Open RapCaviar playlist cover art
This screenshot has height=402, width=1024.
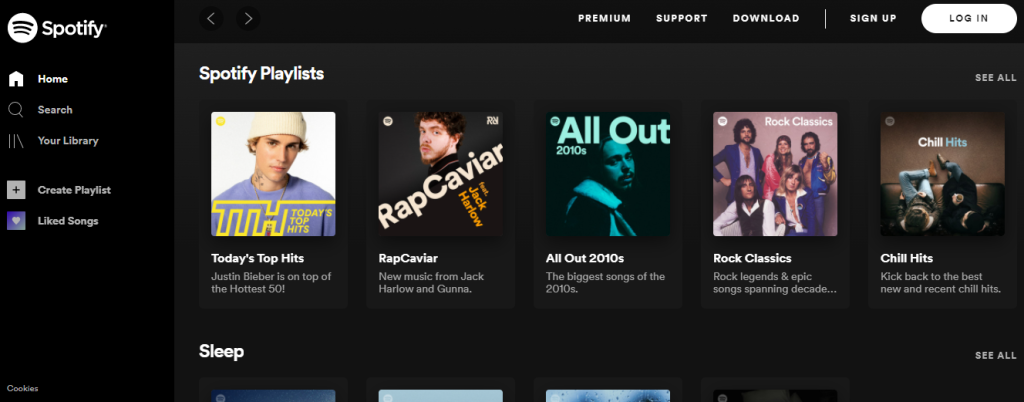click(441, 174)
